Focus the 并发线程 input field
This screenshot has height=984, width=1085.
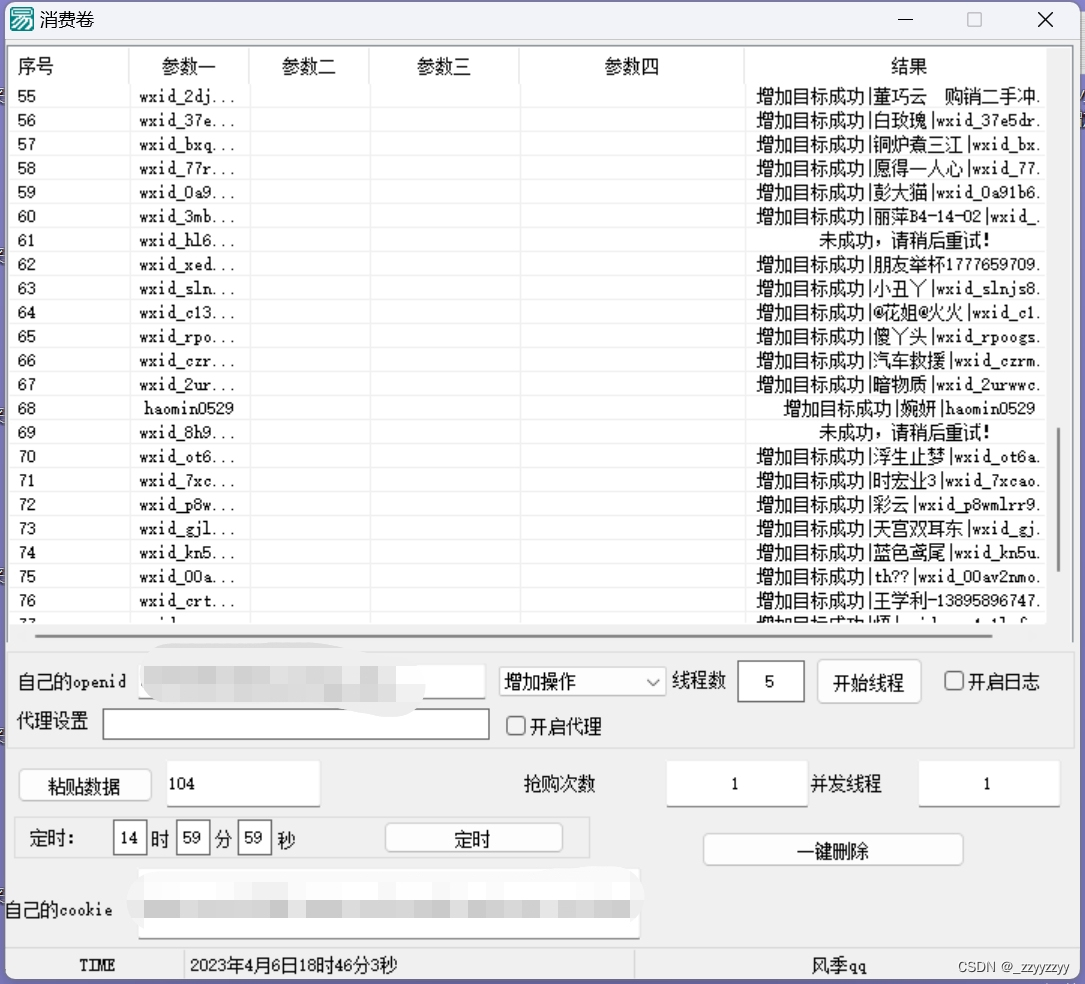989,784
